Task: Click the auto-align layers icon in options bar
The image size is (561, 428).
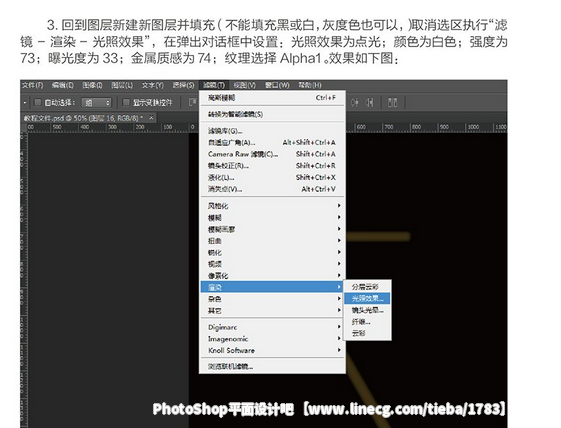Action: tap(392, 103)
